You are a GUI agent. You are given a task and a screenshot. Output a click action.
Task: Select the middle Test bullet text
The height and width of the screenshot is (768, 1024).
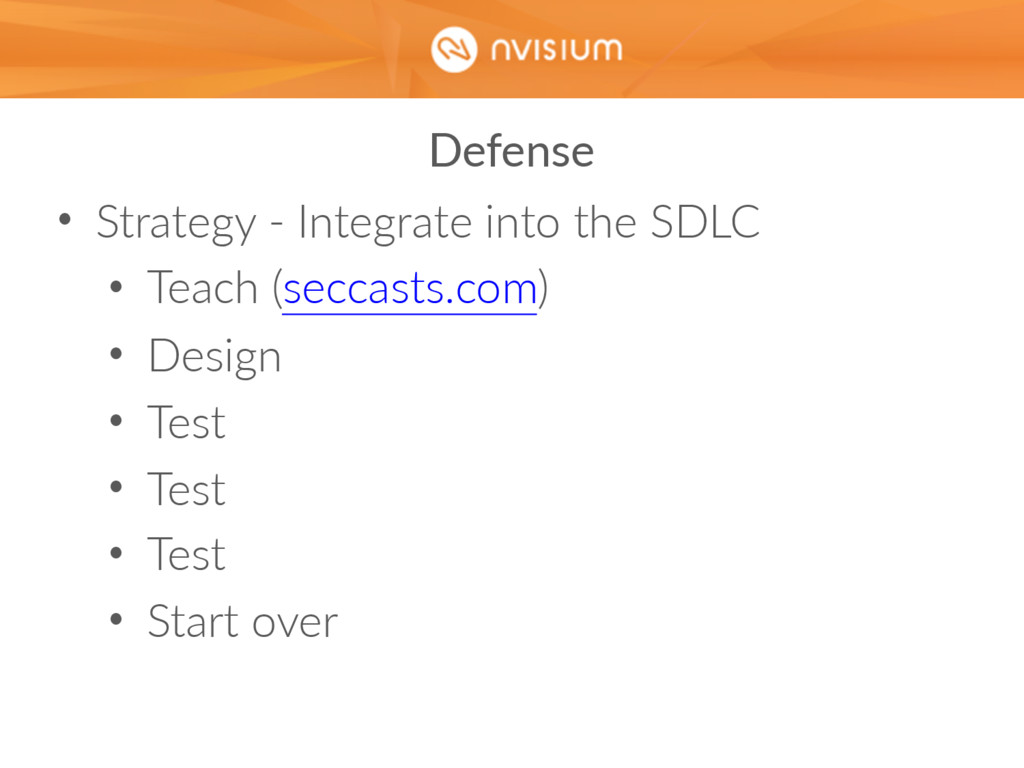pos(187,489)
